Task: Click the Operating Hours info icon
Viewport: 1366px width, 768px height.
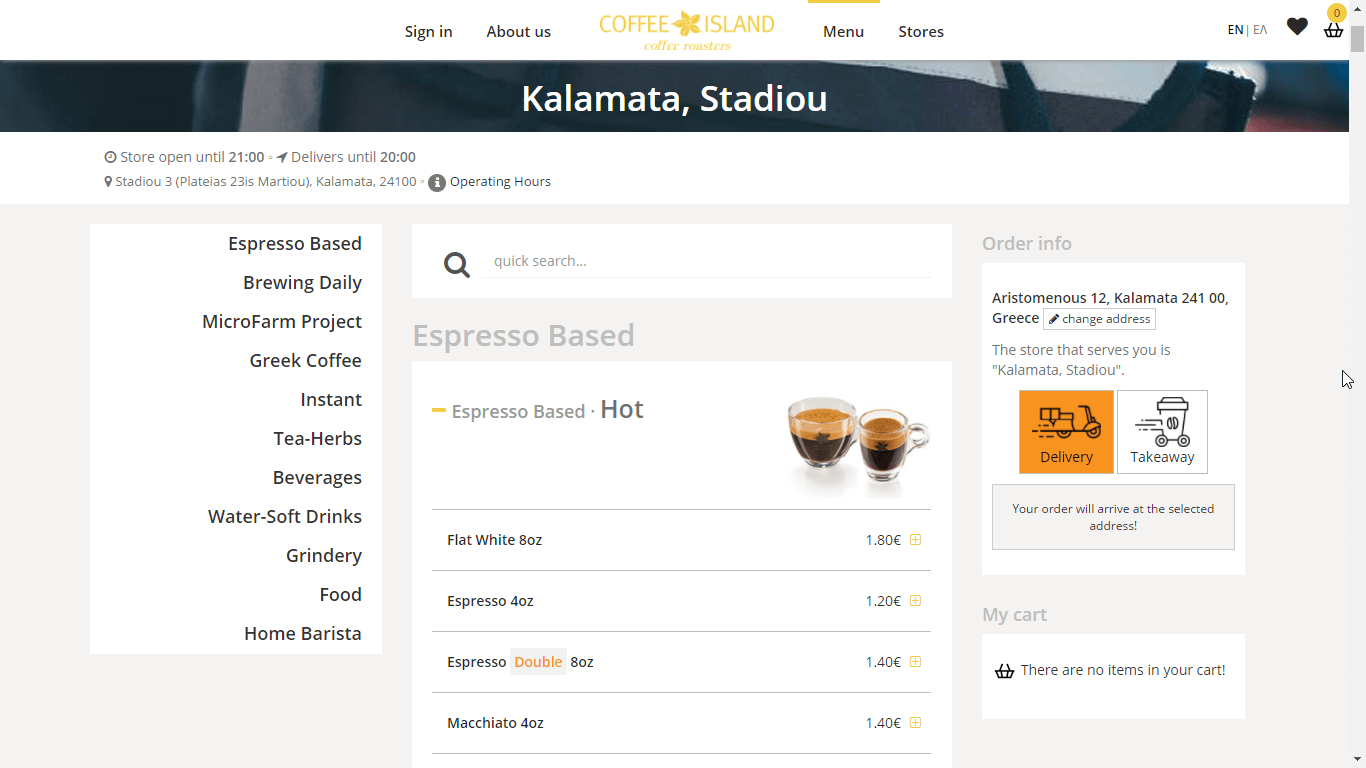Action: [437, 183]
